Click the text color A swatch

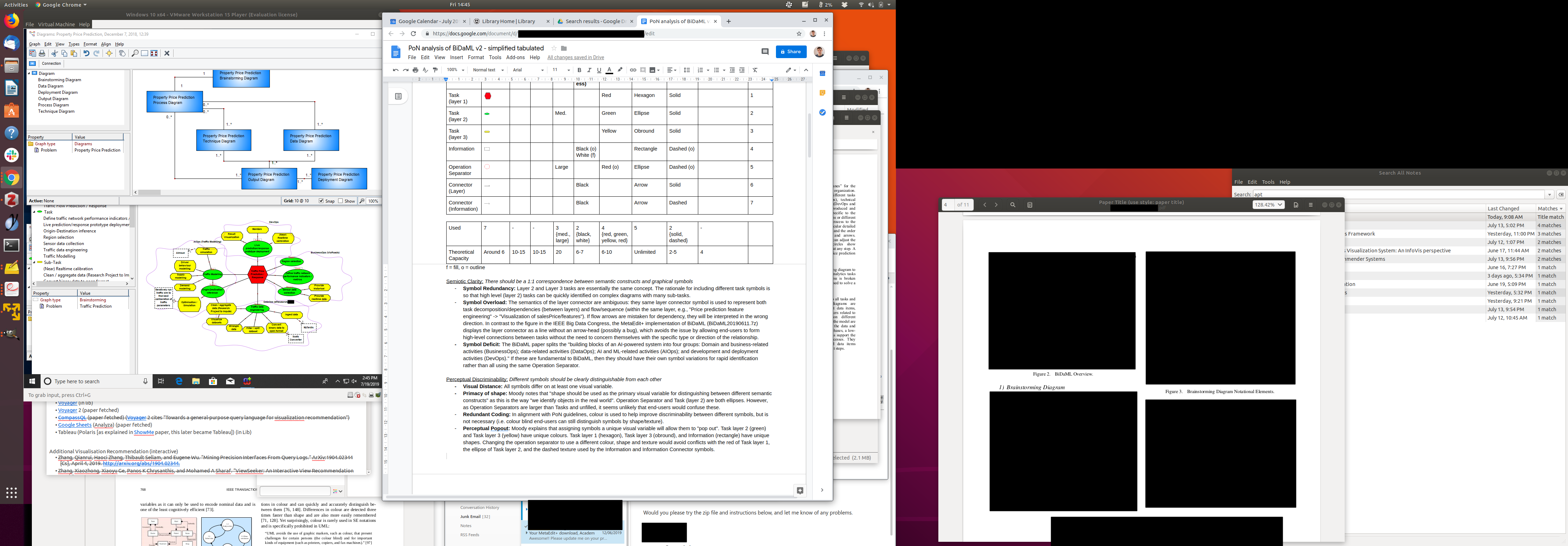(x=609, y=70)
